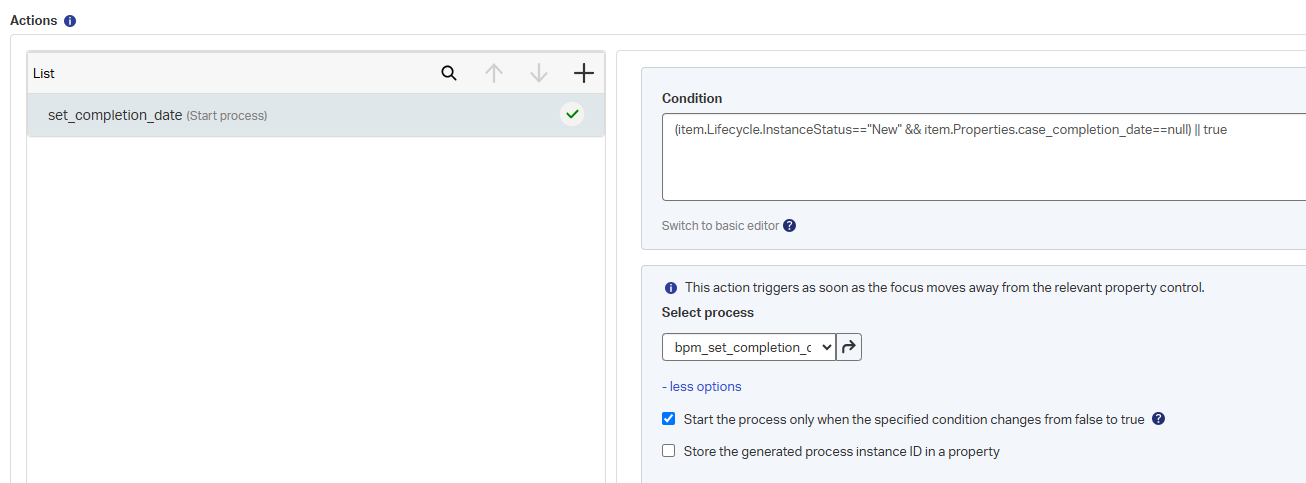The width and height of the screenshot is (1306, 483).
Task: Click the info icon in the trigger notice
Action: (x=671, y=288)
